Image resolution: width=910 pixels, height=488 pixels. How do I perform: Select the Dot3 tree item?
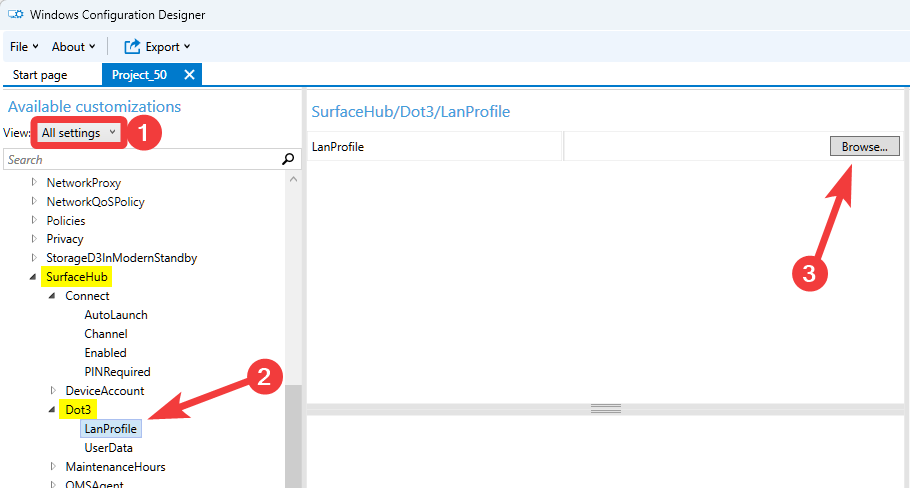click(x=78, y=410)
